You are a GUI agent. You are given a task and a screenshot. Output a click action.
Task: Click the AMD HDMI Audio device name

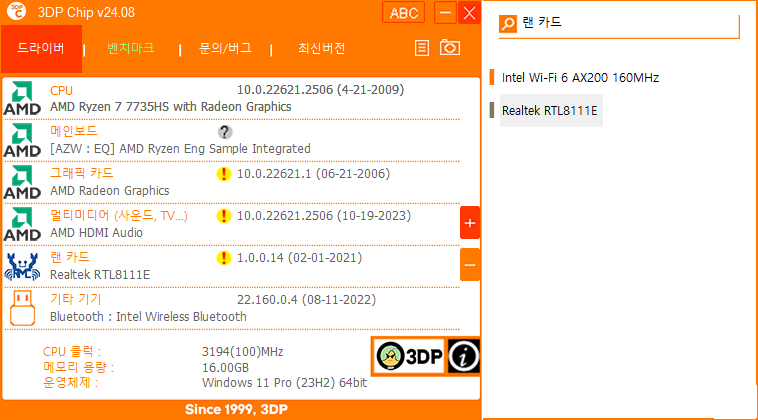point(97,233)
